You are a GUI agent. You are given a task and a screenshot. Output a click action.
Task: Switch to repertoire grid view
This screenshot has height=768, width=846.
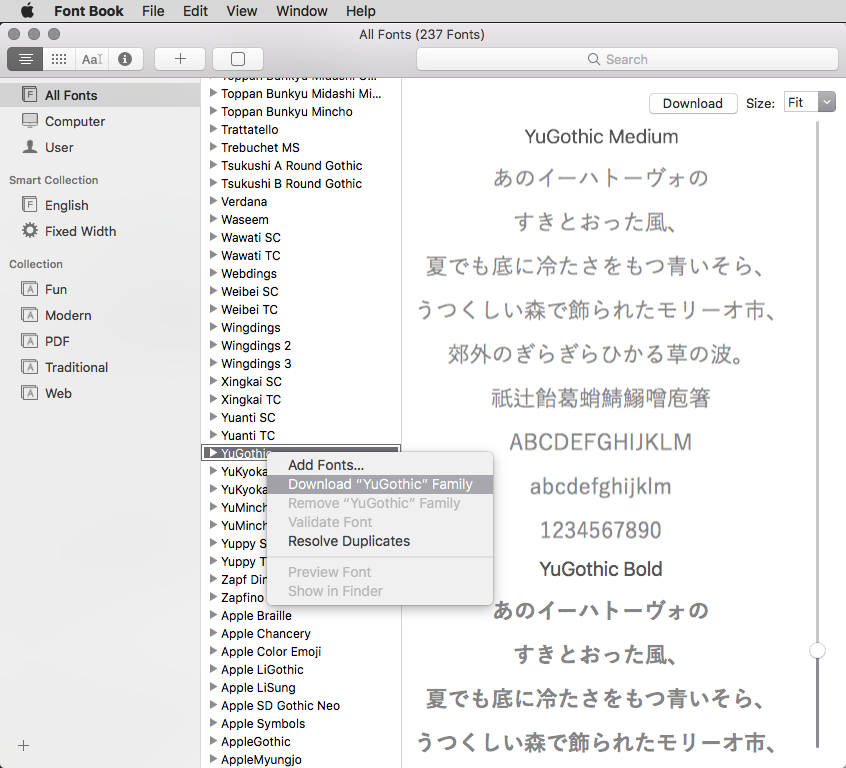click(x=59, y=59)
